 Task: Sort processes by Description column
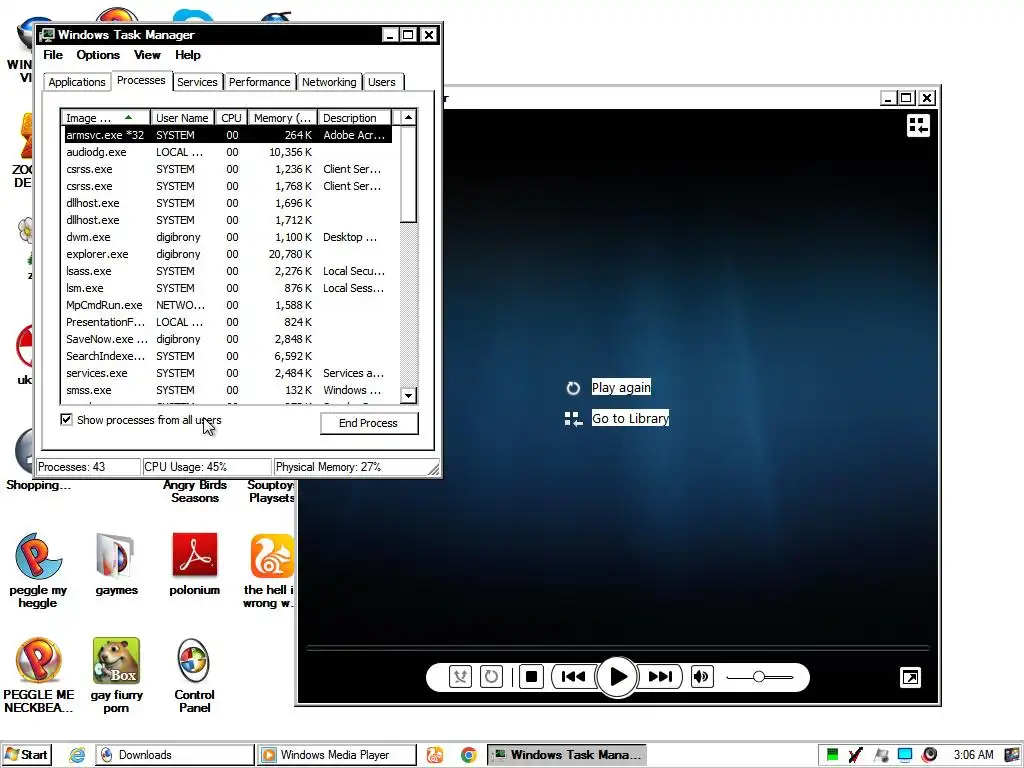click(x=354, y=118)
